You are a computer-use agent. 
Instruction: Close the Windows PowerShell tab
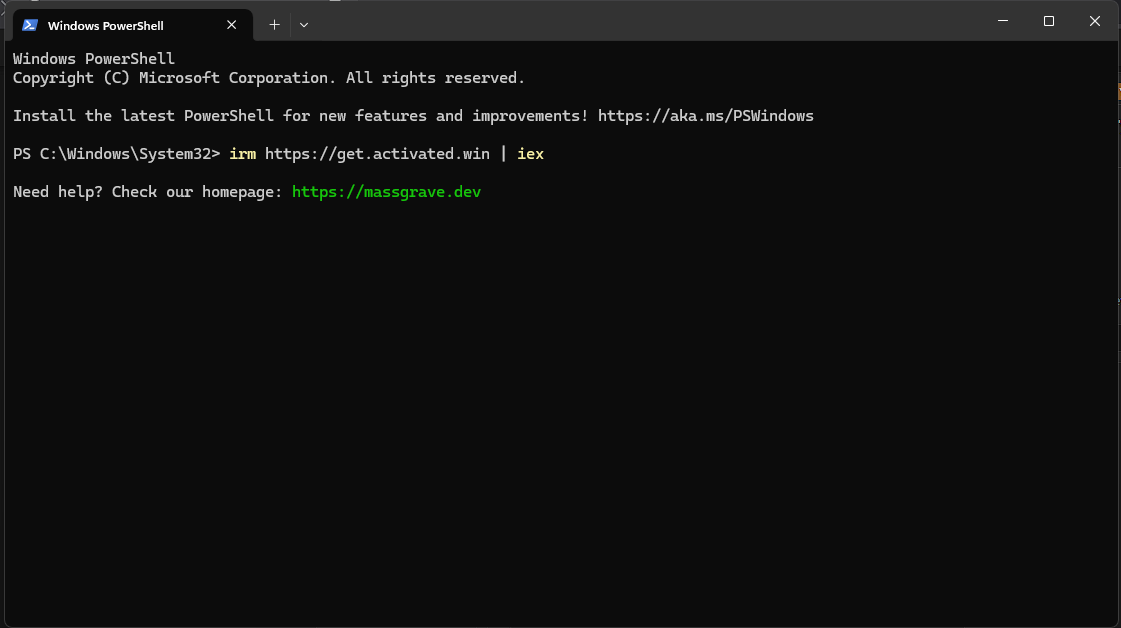click(x=232, y=25)
